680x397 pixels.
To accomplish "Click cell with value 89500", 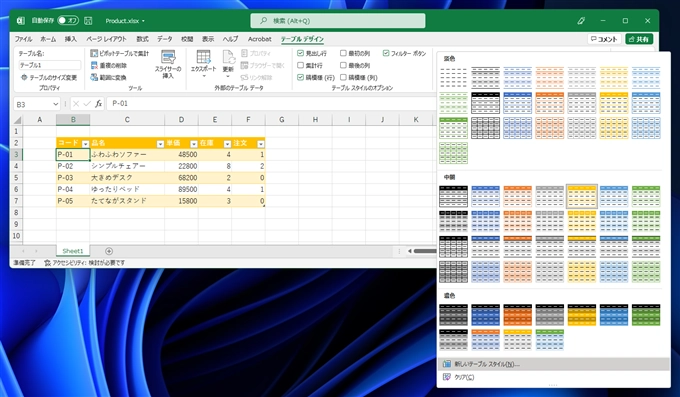I will click(181, 190).
